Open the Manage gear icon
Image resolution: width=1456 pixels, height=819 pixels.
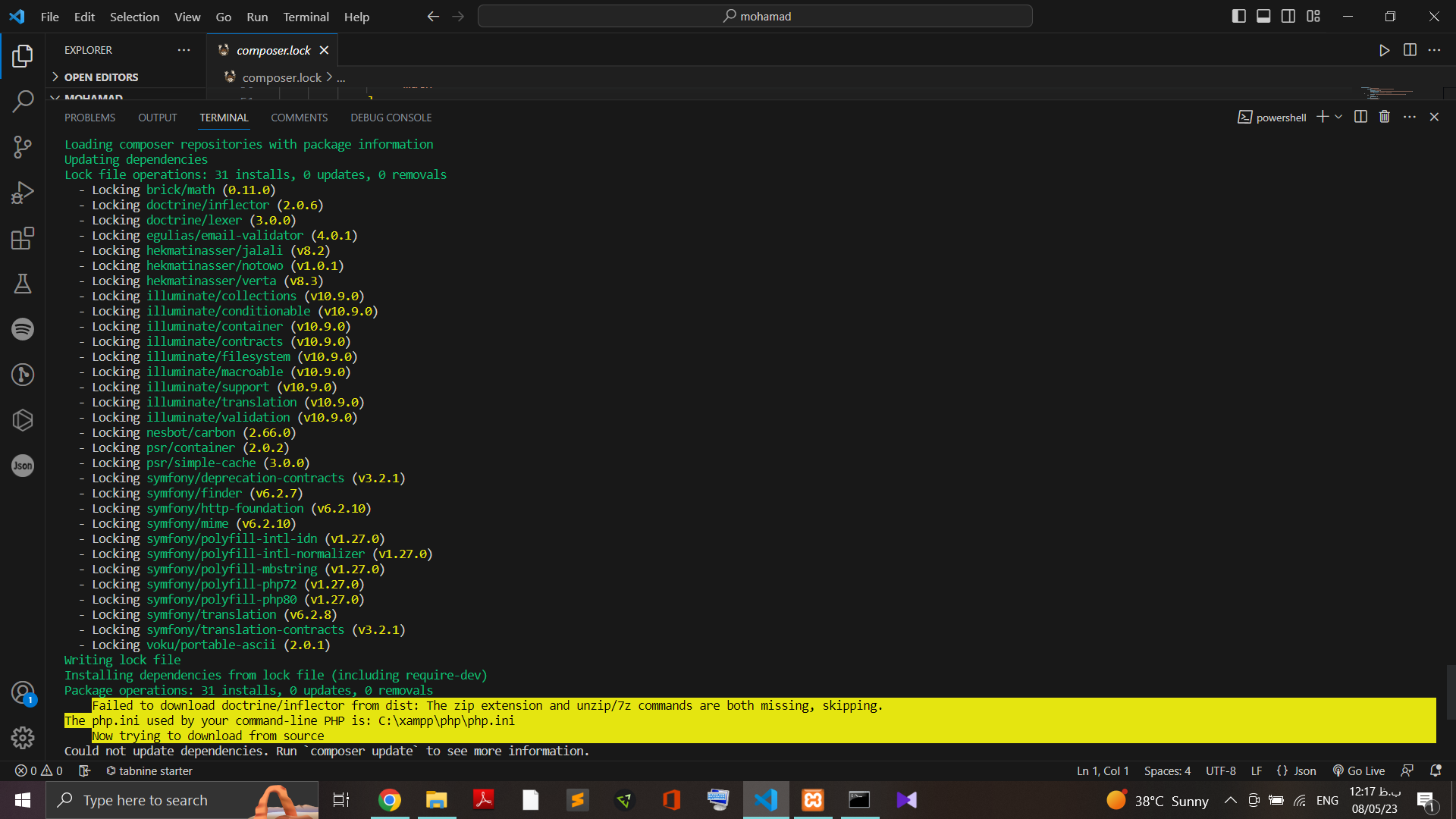click(23, 737)
